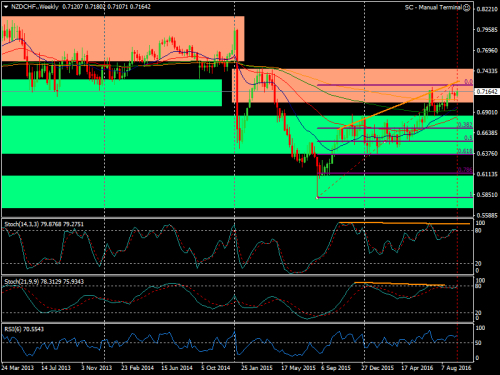The width and height of the screenshot is (500, 375).
Task: Select the top-left salmon resistance zone rectangle
Action: pyautogui.click(x=123, y=39)
